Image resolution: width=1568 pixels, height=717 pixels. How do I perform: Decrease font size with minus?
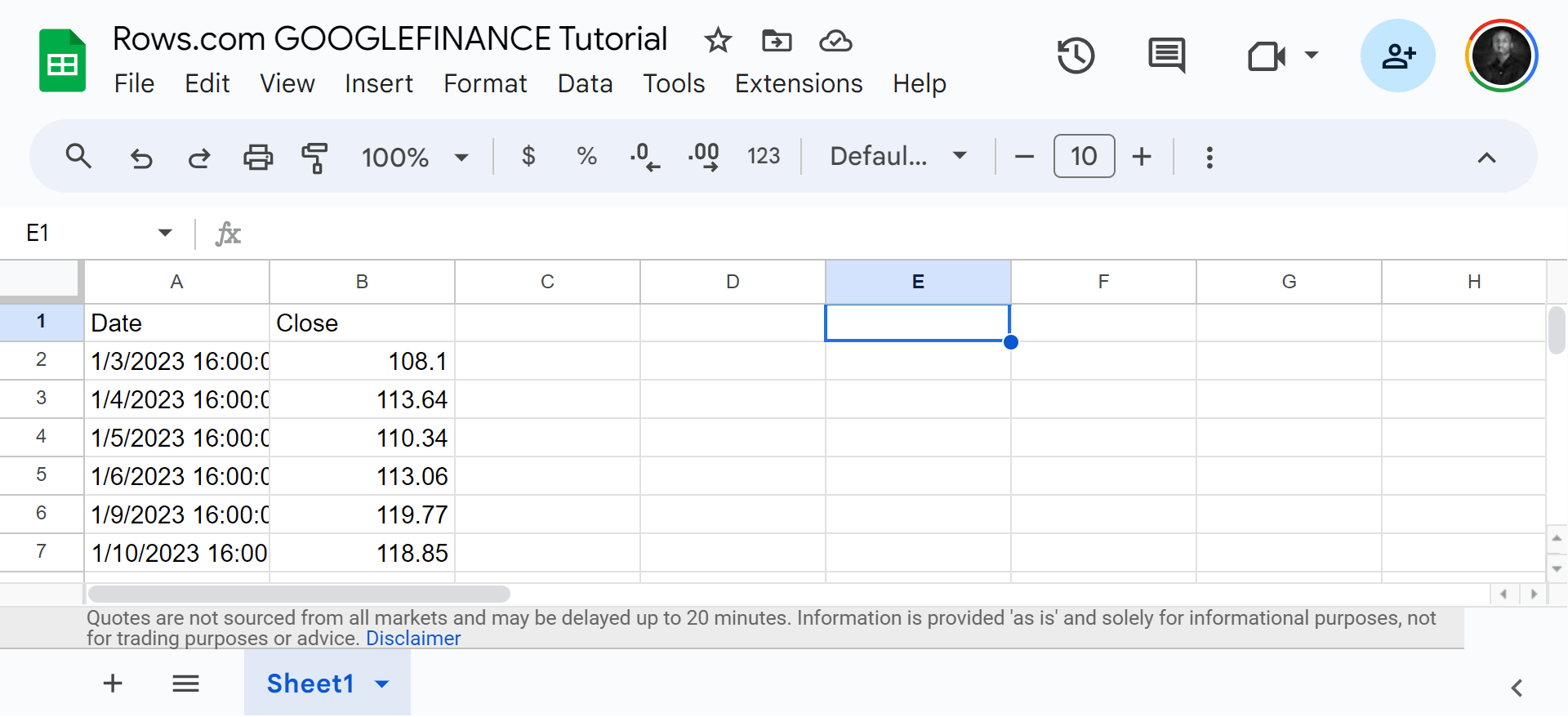pos(1024,156)
